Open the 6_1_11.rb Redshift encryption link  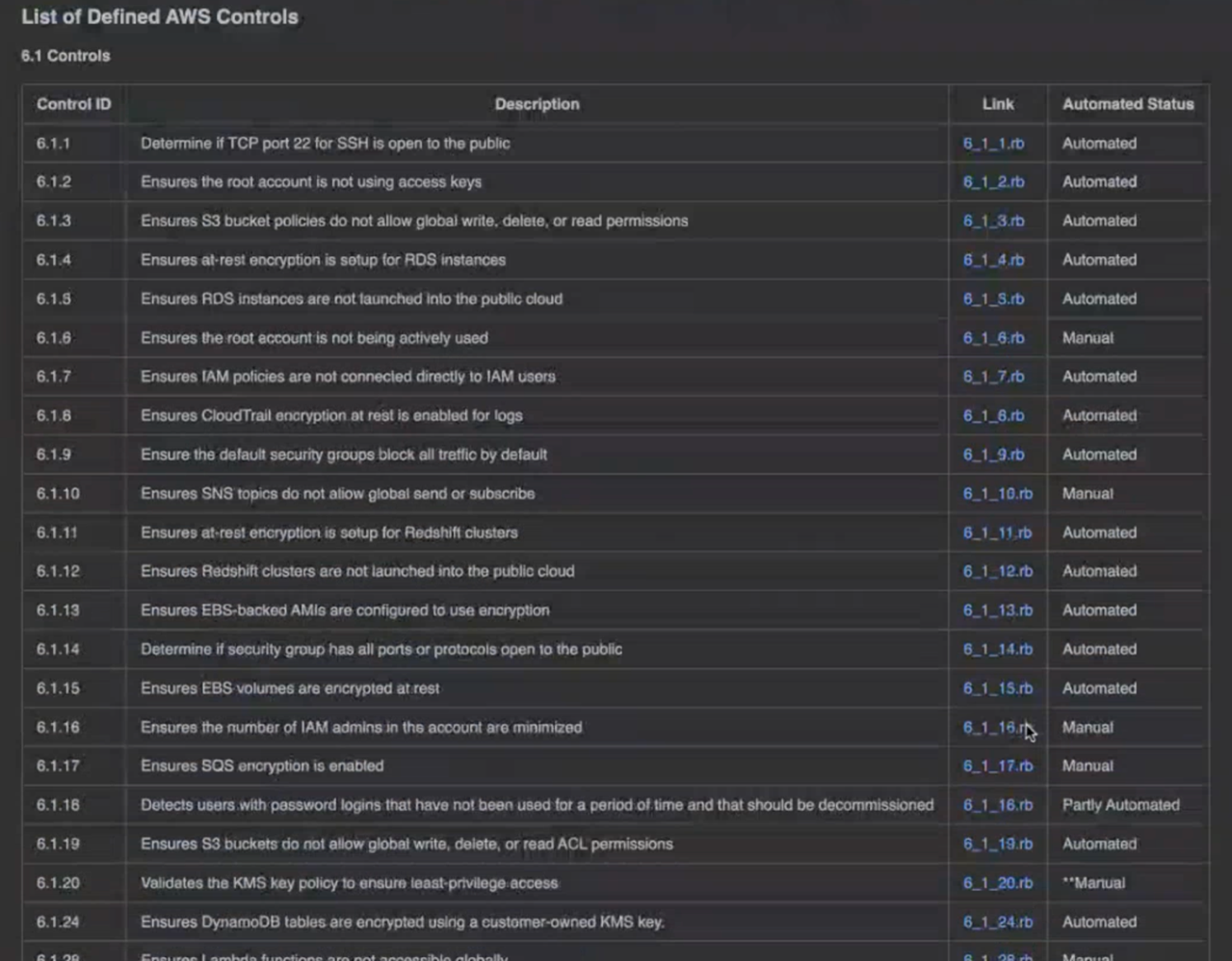click(997, 532)
